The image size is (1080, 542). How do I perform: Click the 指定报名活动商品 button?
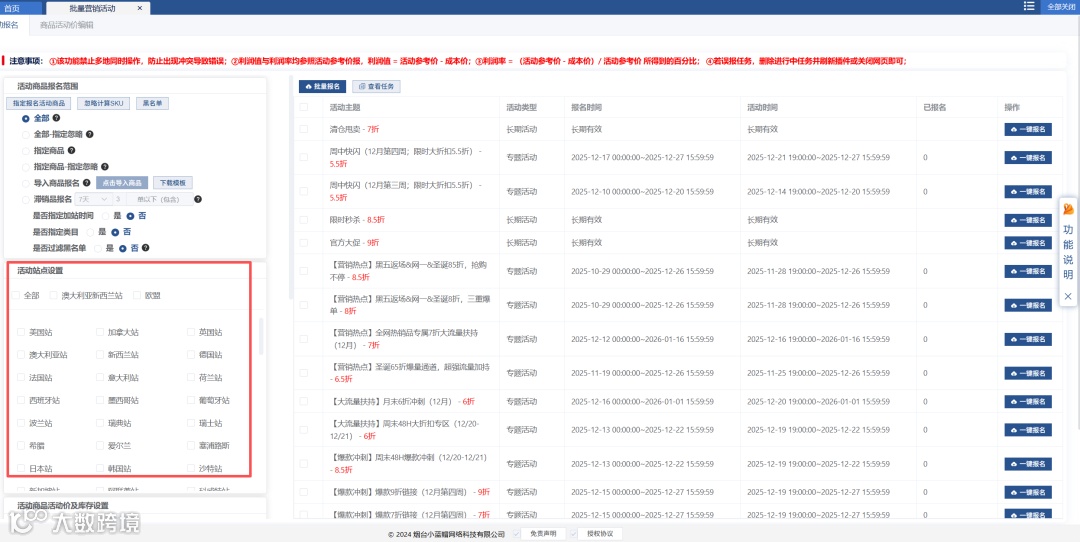coord(39,103)
